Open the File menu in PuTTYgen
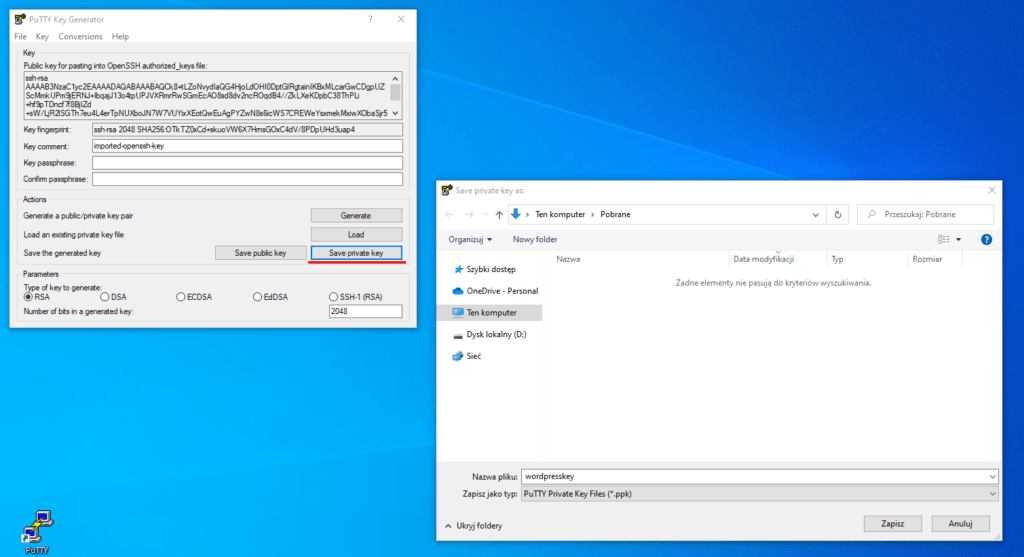This screenshot has height=557, width=1024. coord(20,37)
